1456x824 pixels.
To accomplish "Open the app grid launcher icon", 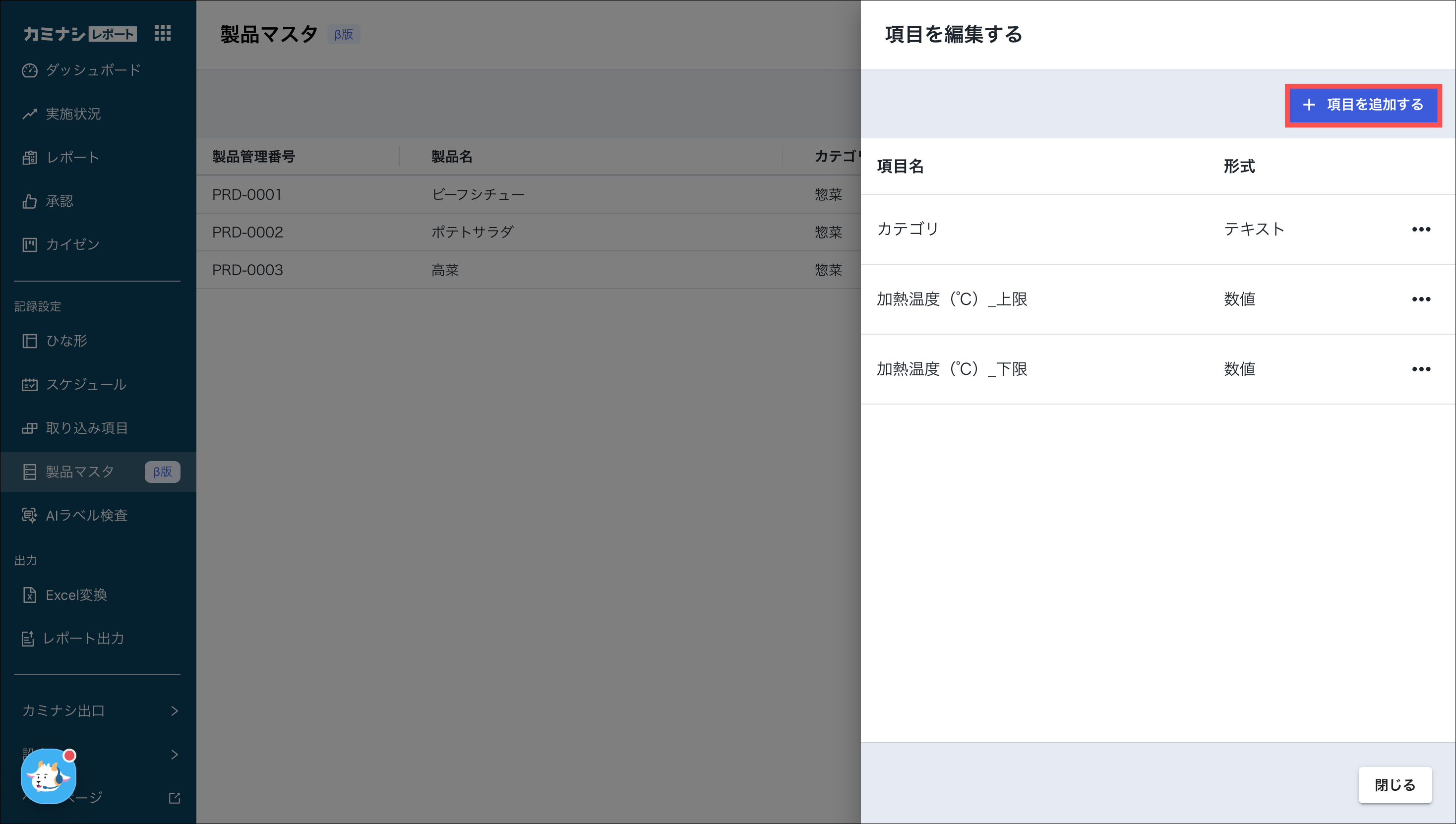I will click(x=163, y=33).
